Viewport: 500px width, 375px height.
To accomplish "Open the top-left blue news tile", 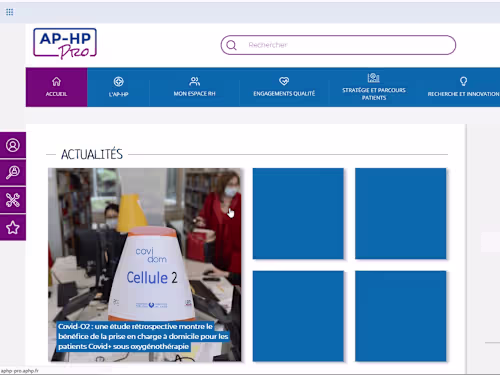I will [x=298, y=213].
